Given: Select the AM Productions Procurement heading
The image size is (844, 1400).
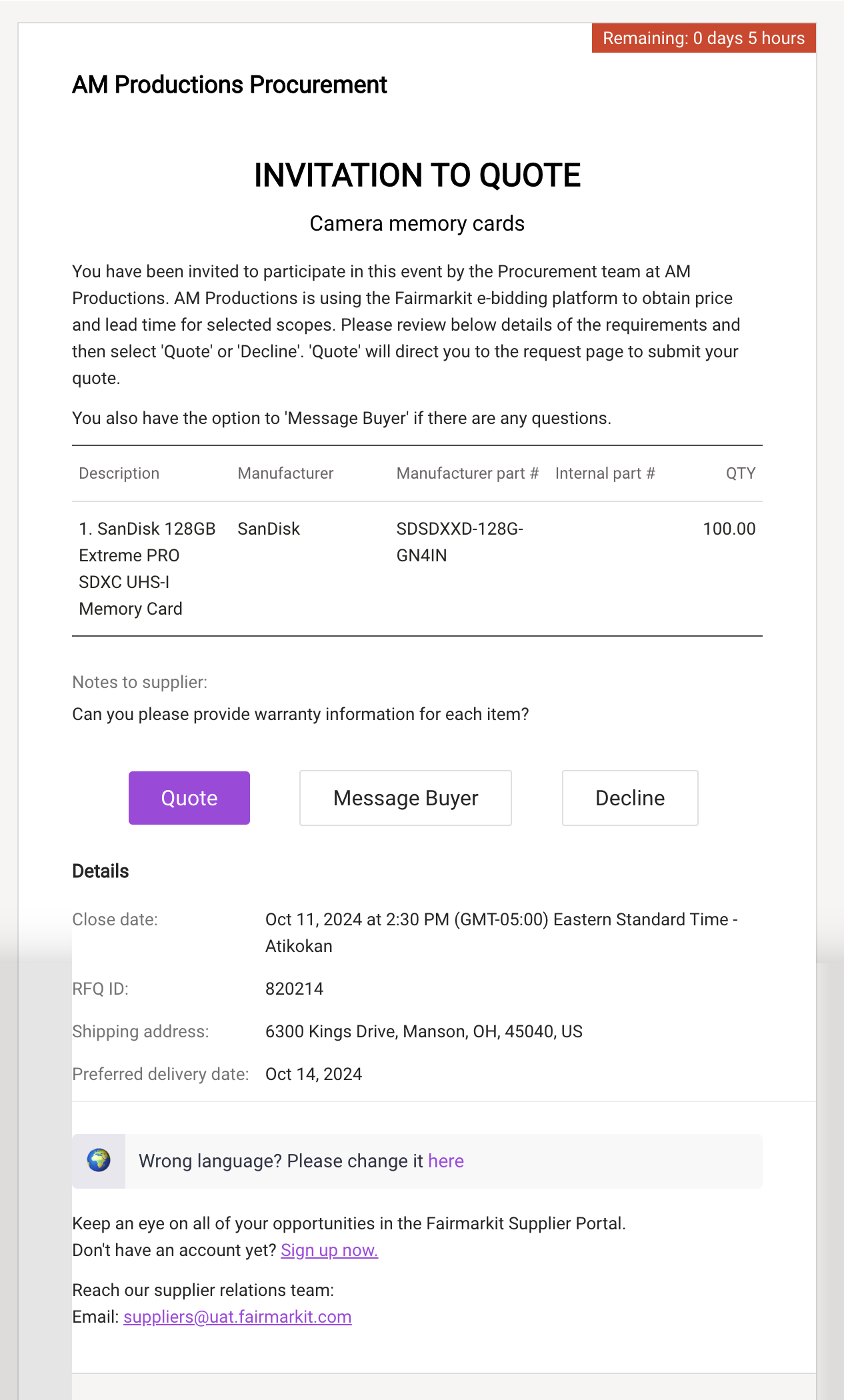Looking at the screenshot, I should 229,85.
